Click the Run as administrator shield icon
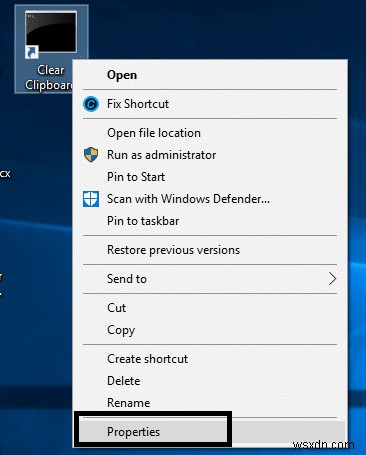This screenshot has height=455, width=366. (91, 155)
